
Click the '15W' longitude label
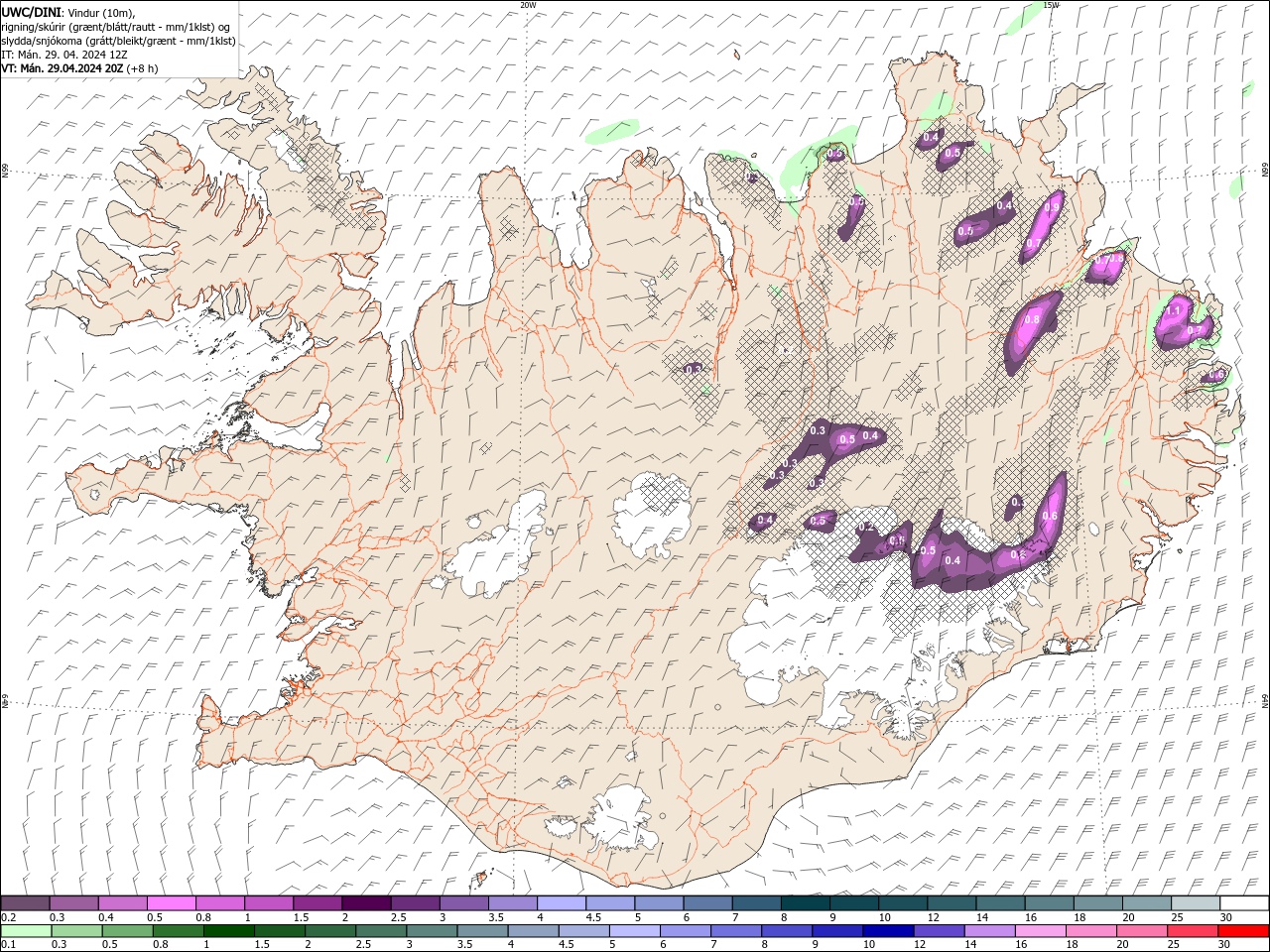pyautogui.click(x=1052, y=5)
